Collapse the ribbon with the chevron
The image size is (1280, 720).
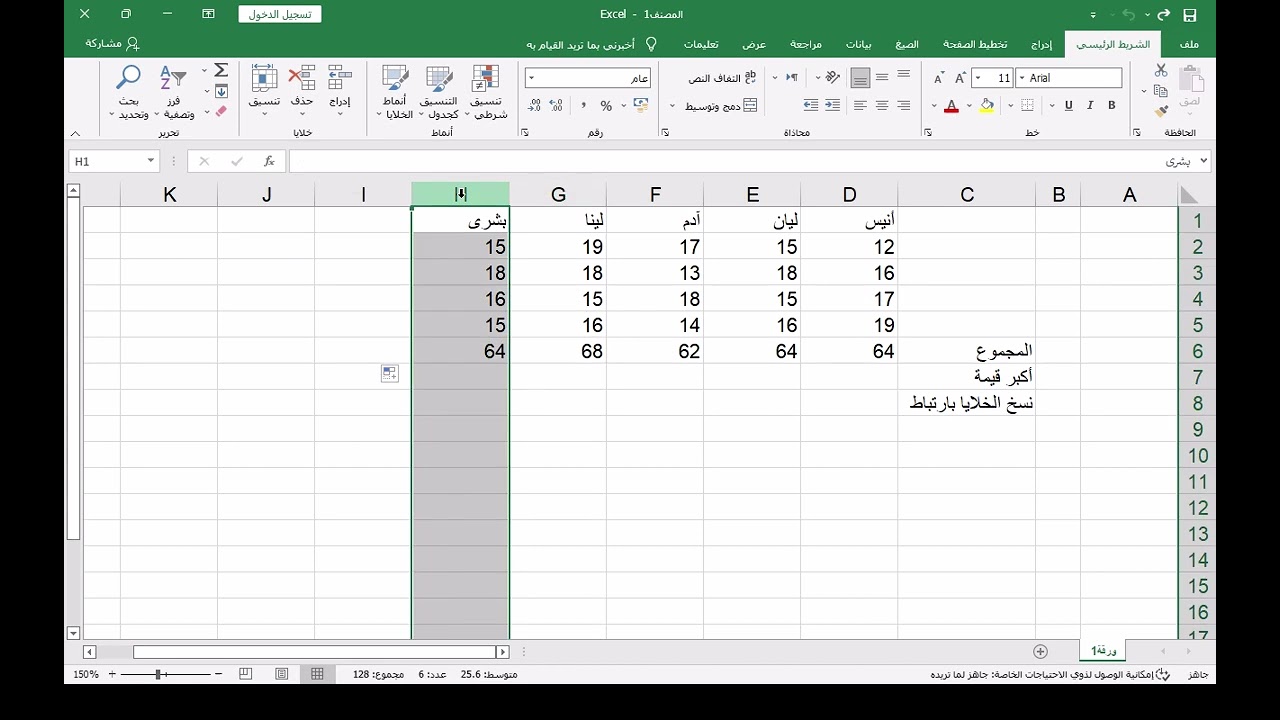pyautogui.click(x=75, y=133)
